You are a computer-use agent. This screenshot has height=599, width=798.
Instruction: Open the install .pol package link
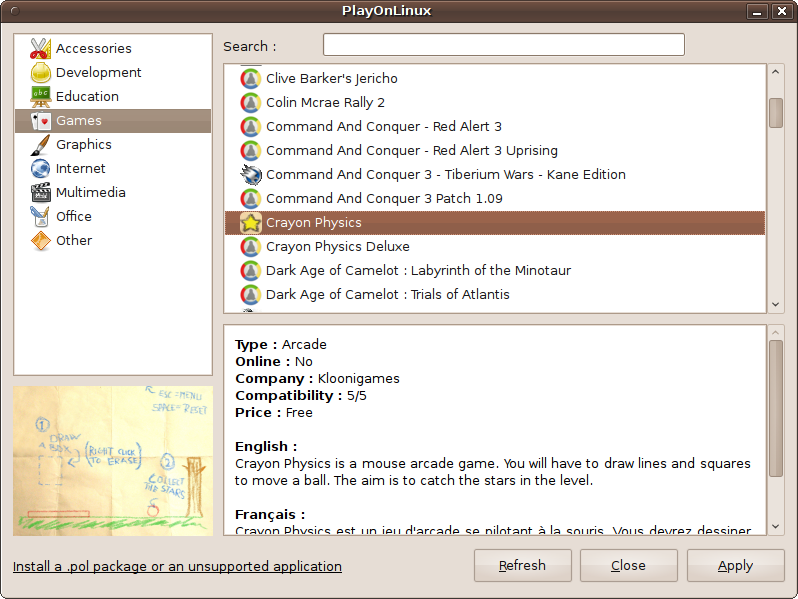[x=177, y=566]
